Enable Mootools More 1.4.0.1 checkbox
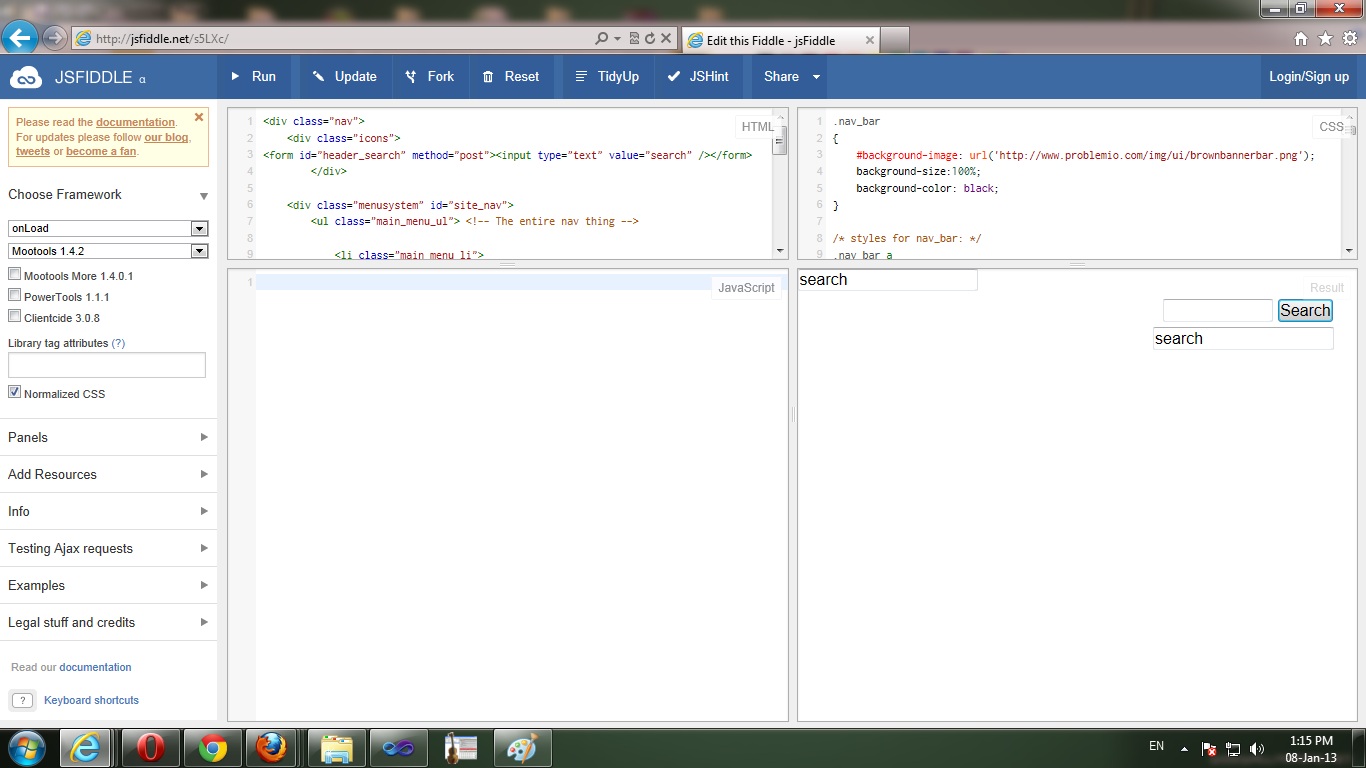Viewport: 1366px width, 768px height. click(x=14, y=274)
